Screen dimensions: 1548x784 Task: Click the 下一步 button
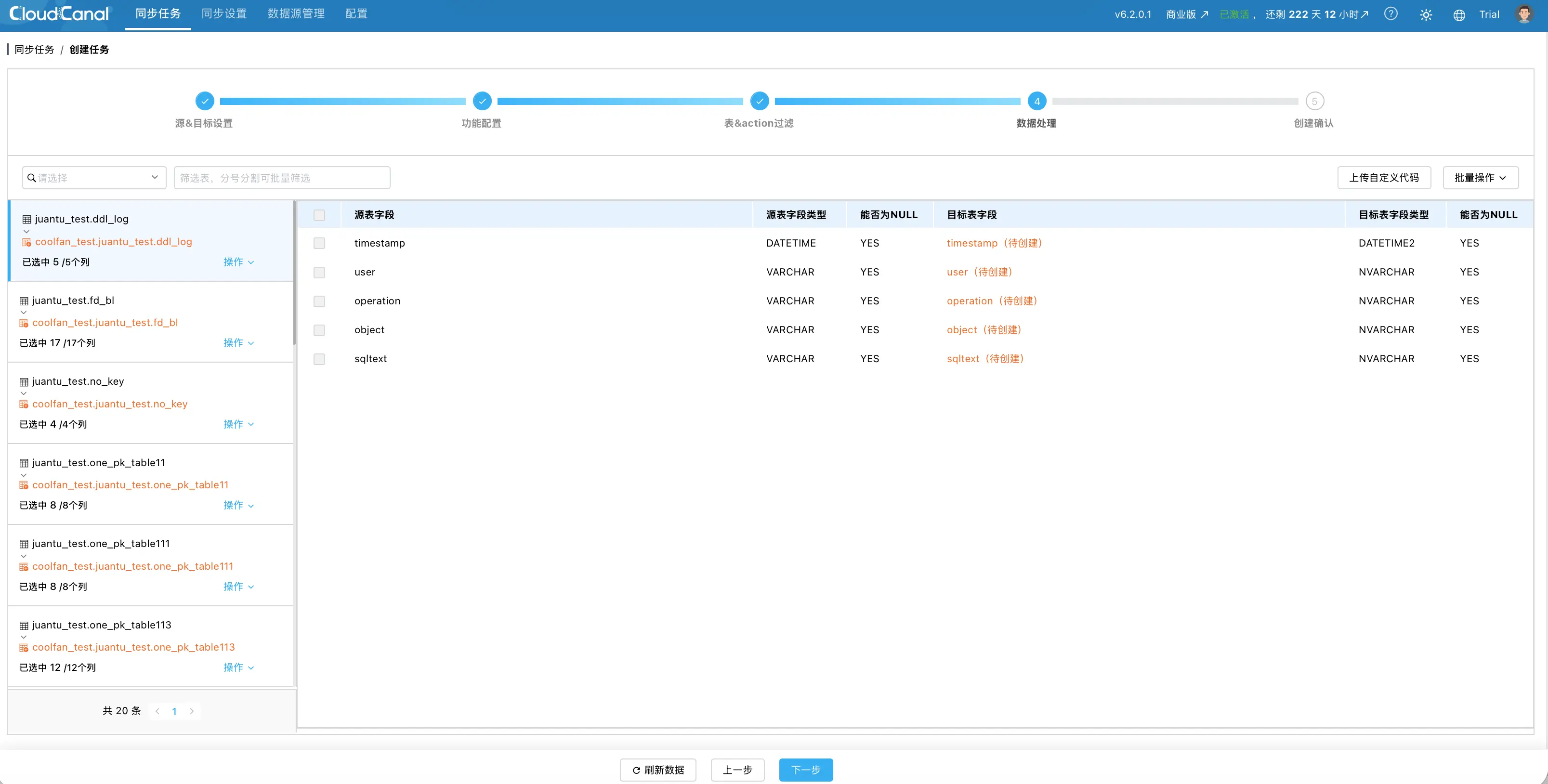tap(806, 770)
